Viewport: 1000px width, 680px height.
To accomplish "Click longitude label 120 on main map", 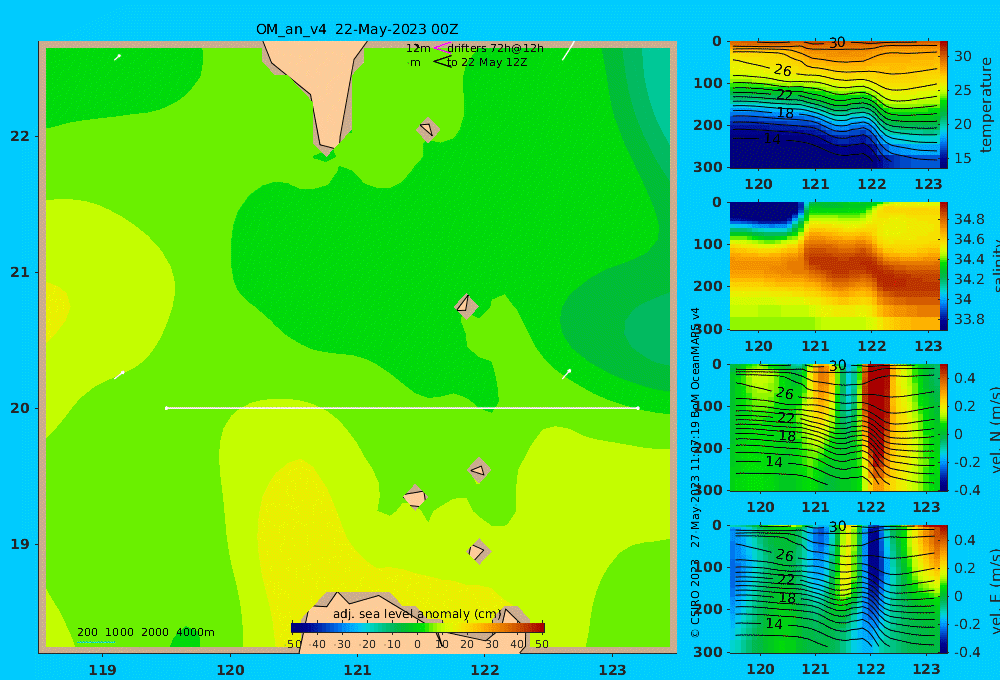I will coord(230,670).
